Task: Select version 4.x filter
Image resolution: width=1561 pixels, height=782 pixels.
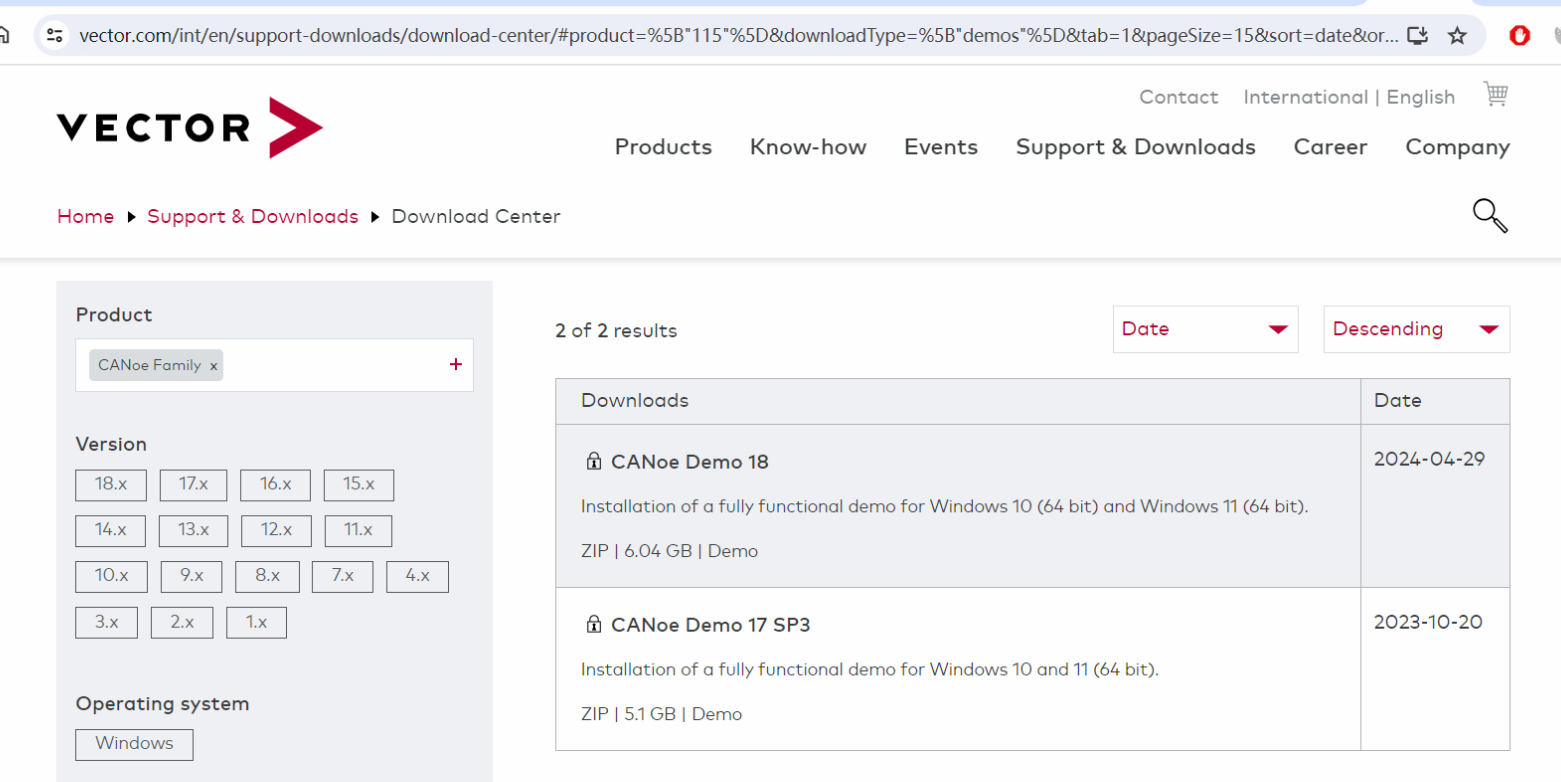Action: click(417, 577)
